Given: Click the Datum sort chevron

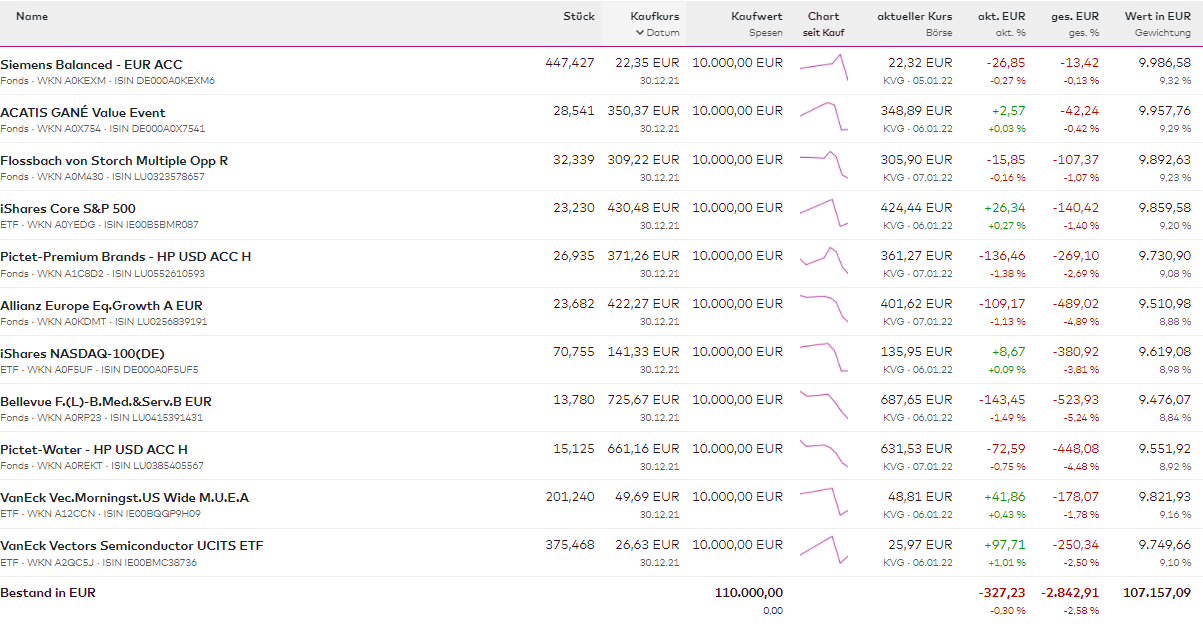Looking at the screenshot, I should (640, 33).
